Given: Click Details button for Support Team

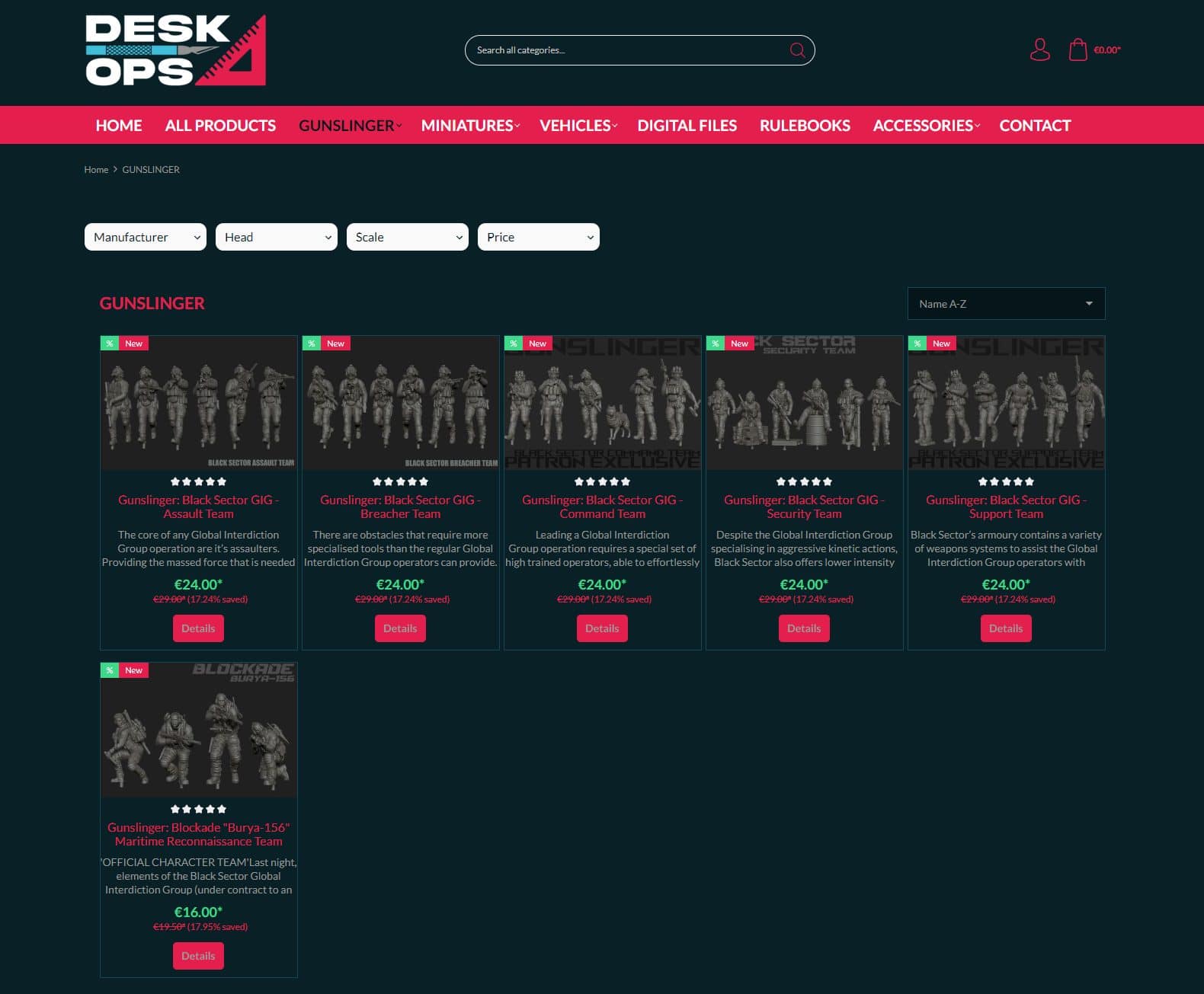Looking at the screenshot, I should [x=1006, y=628].
